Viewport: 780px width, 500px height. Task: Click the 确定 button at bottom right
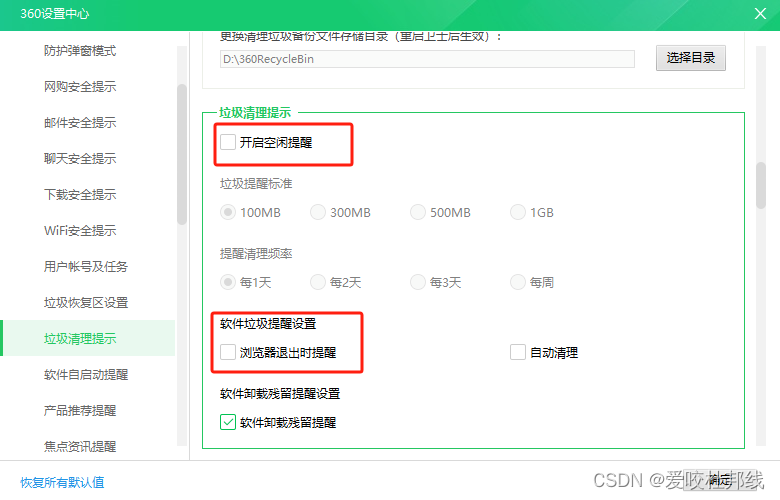[720, 480]
